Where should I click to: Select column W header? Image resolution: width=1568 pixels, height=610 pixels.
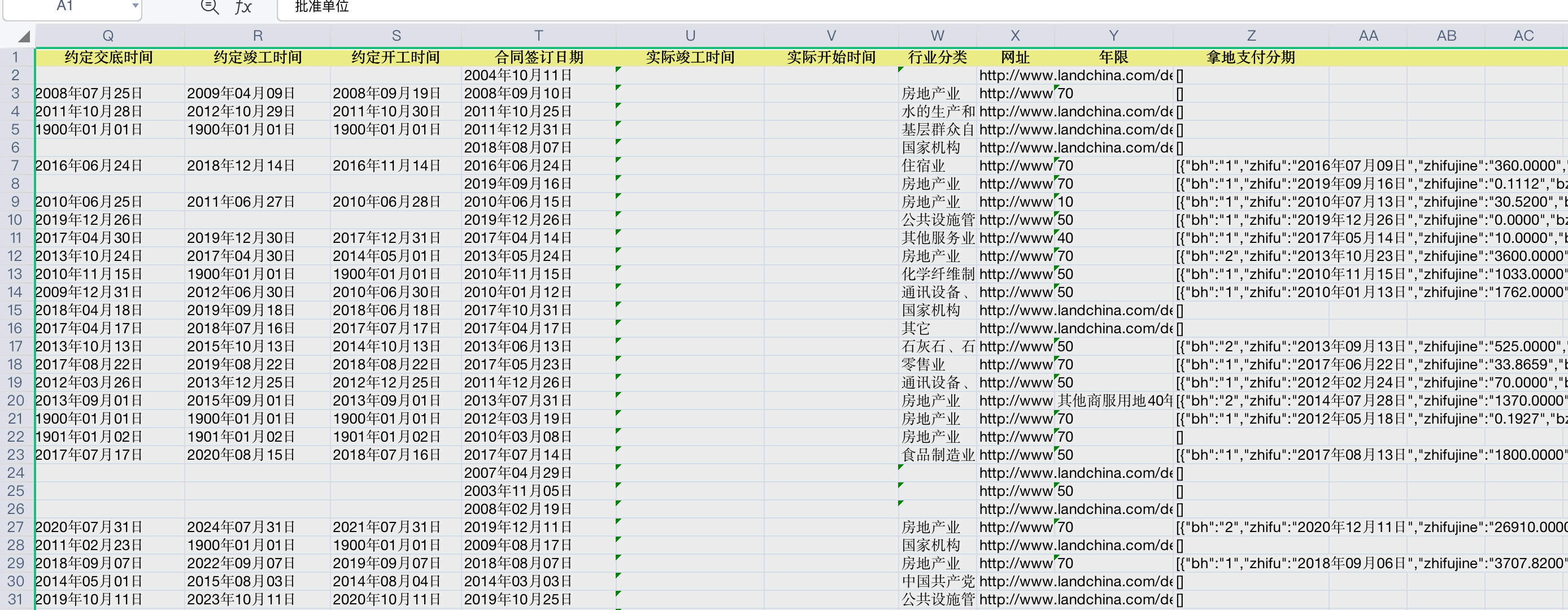(937, 36)
